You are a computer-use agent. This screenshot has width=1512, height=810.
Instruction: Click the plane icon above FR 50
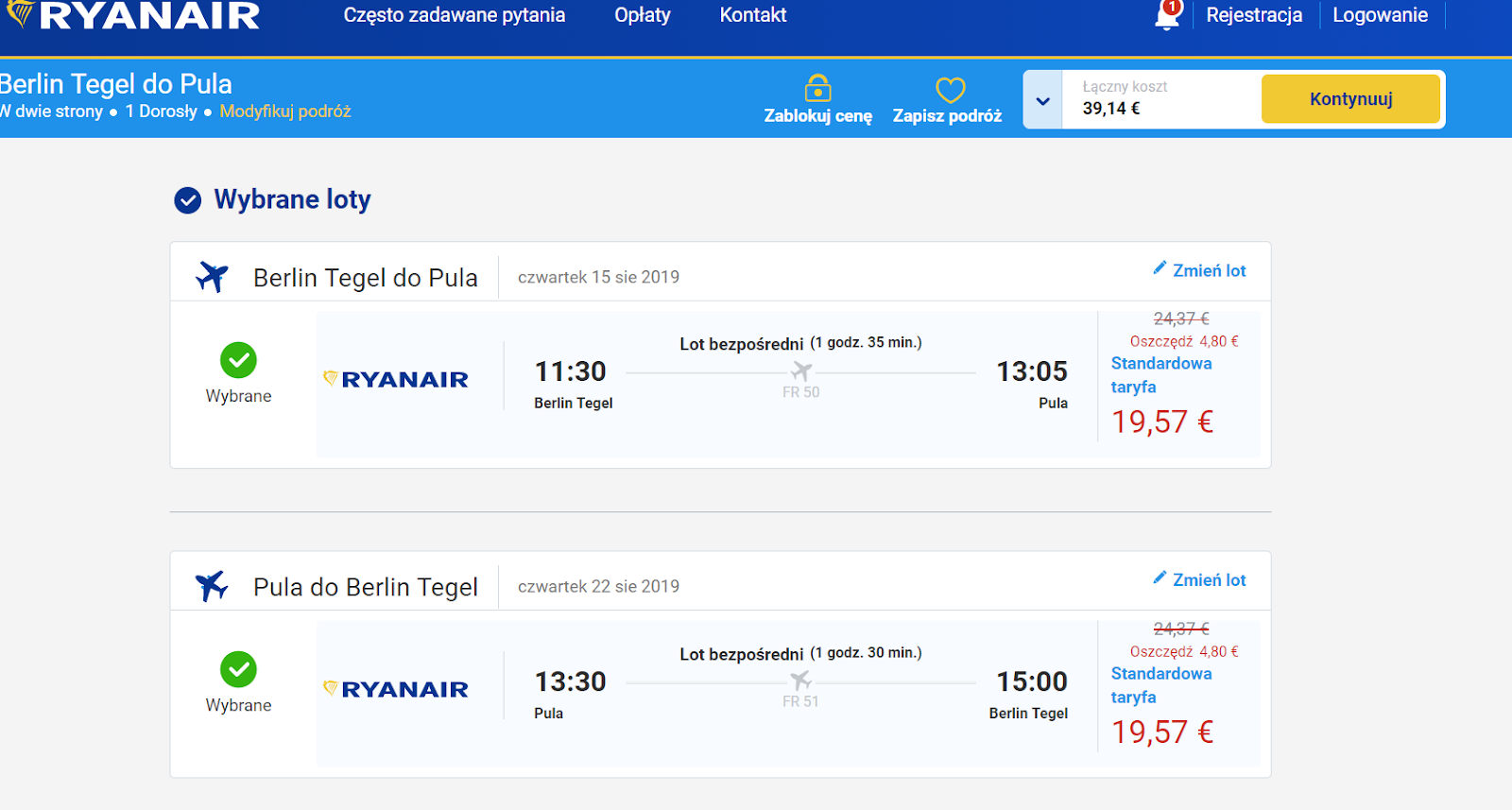click(x=801, y=371)
